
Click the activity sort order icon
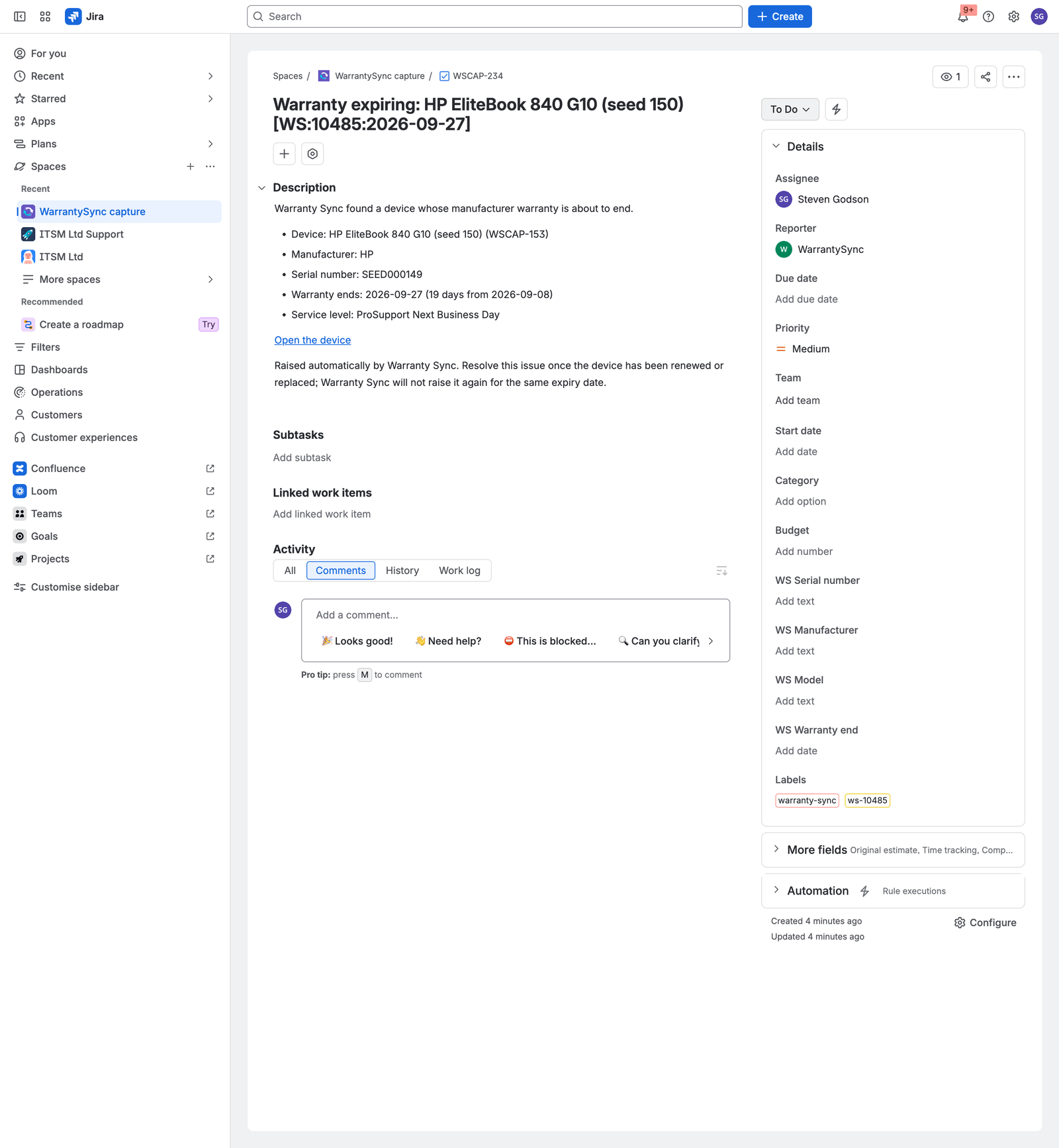[x=721, y=571]
